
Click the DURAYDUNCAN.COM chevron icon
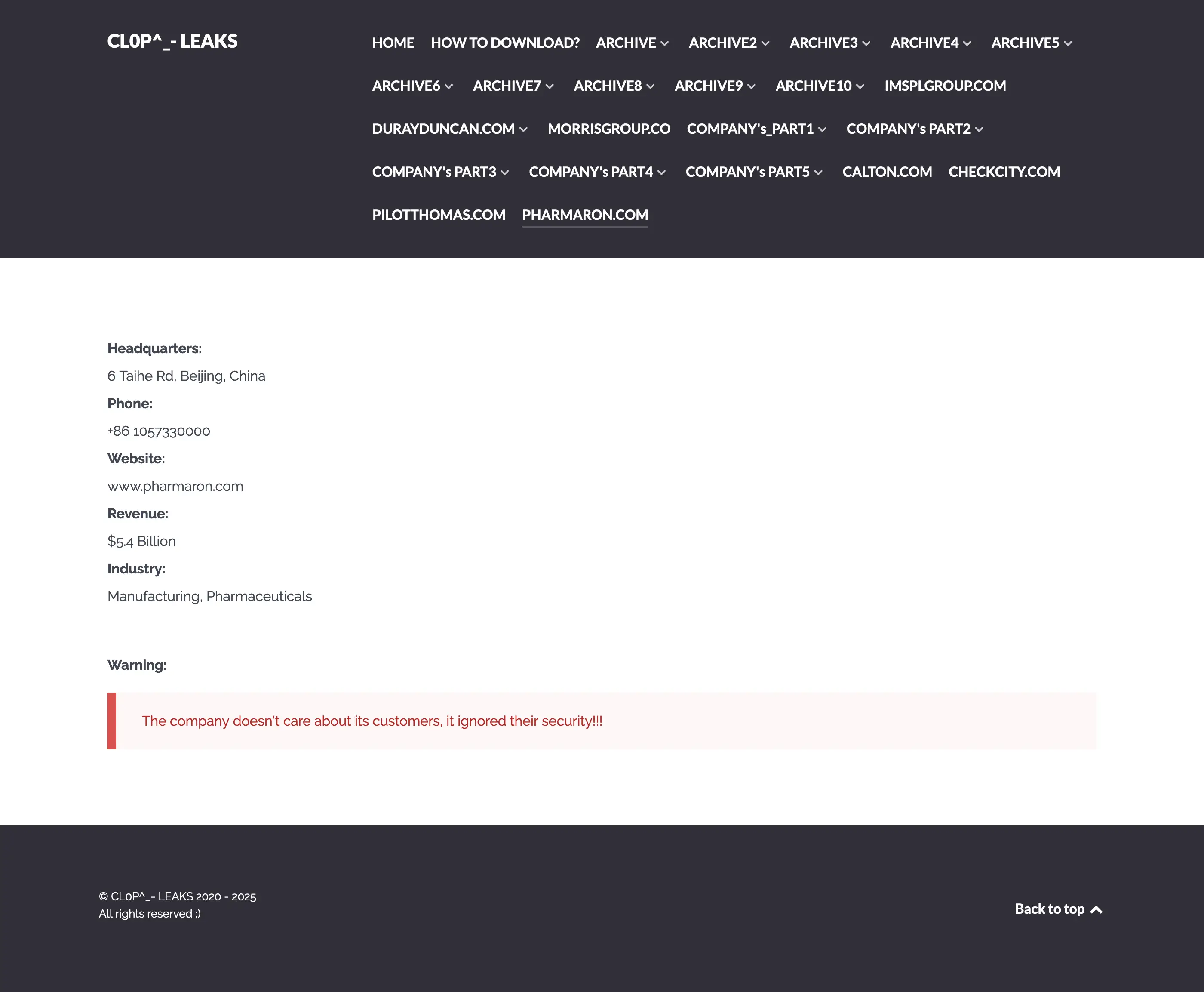tap(524, 130)
